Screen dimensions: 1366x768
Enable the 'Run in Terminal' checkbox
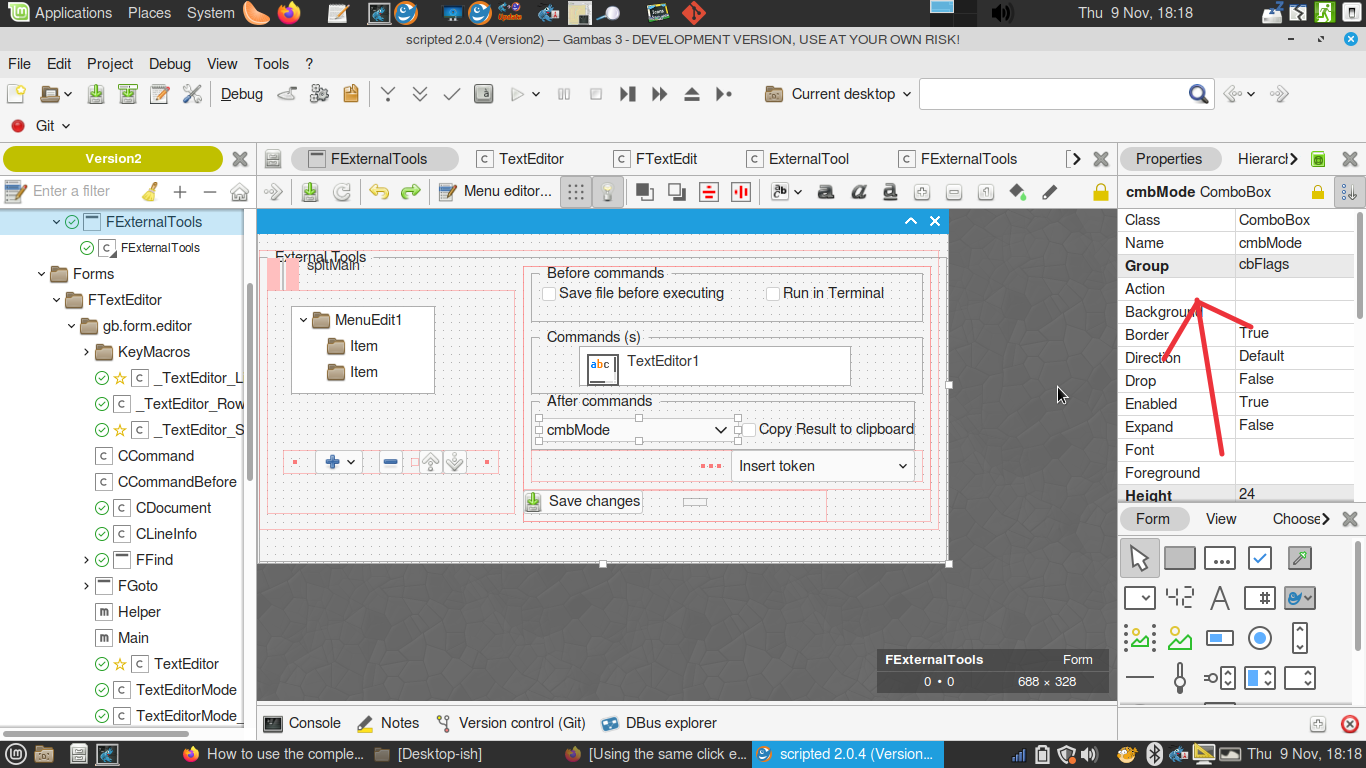click(x=773, y=294)
